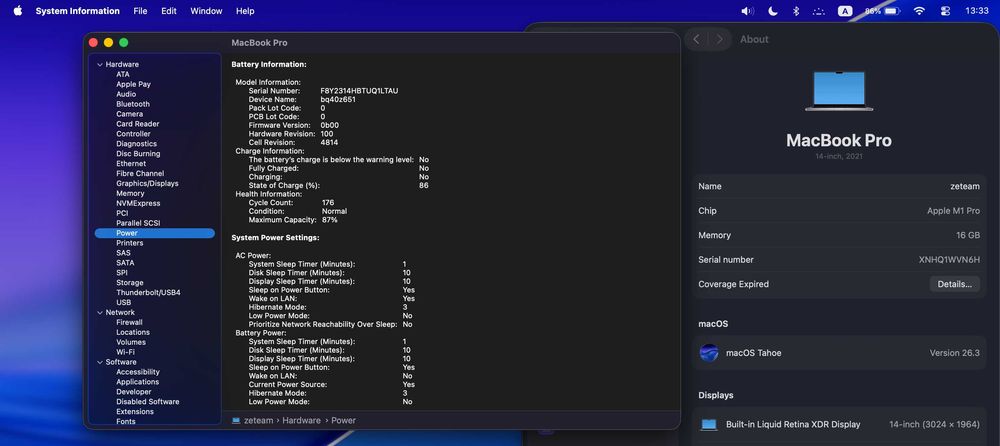Open the Apple menu
The width and height of the screenshot is (1000, 446).
17,10
